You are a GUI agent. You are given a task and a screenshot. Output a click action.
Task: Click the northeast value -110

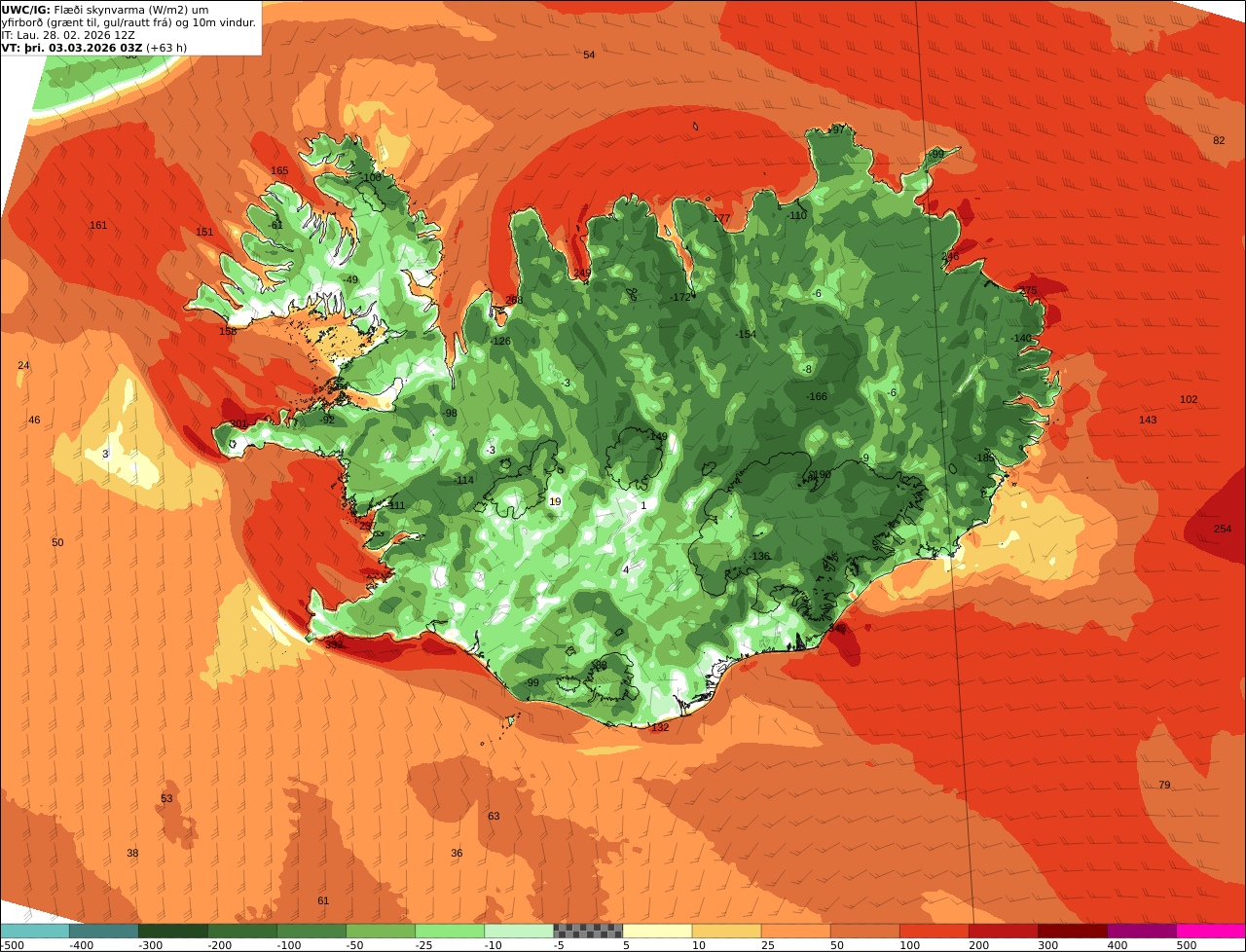796,215
